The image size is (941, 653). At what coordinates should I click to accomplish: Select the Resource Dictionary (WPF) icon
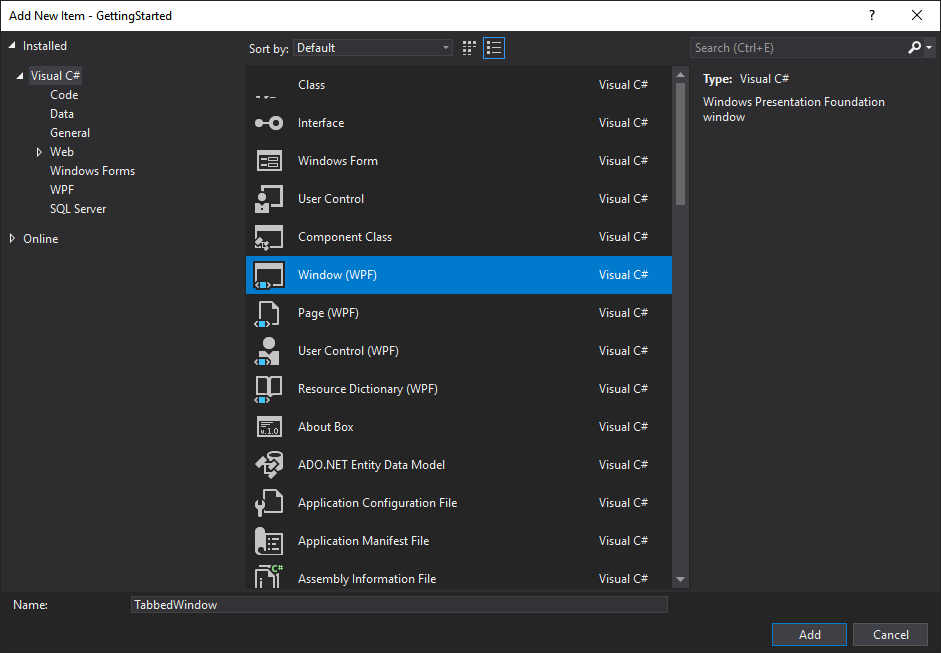pos(268,389)
